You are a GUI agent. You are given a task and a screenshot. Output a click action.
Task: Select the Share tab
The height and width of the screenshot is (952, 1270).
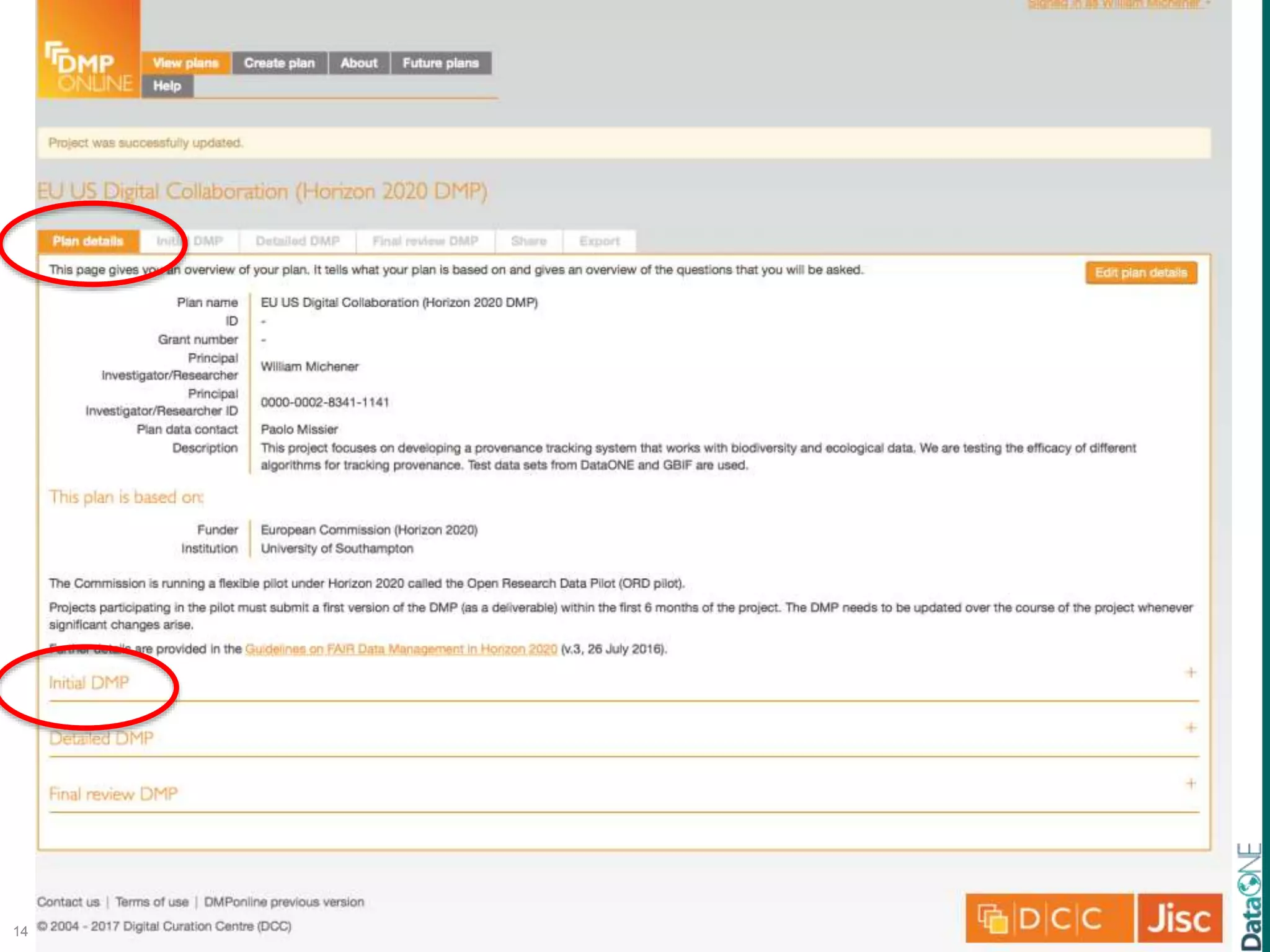pos(528,241)
